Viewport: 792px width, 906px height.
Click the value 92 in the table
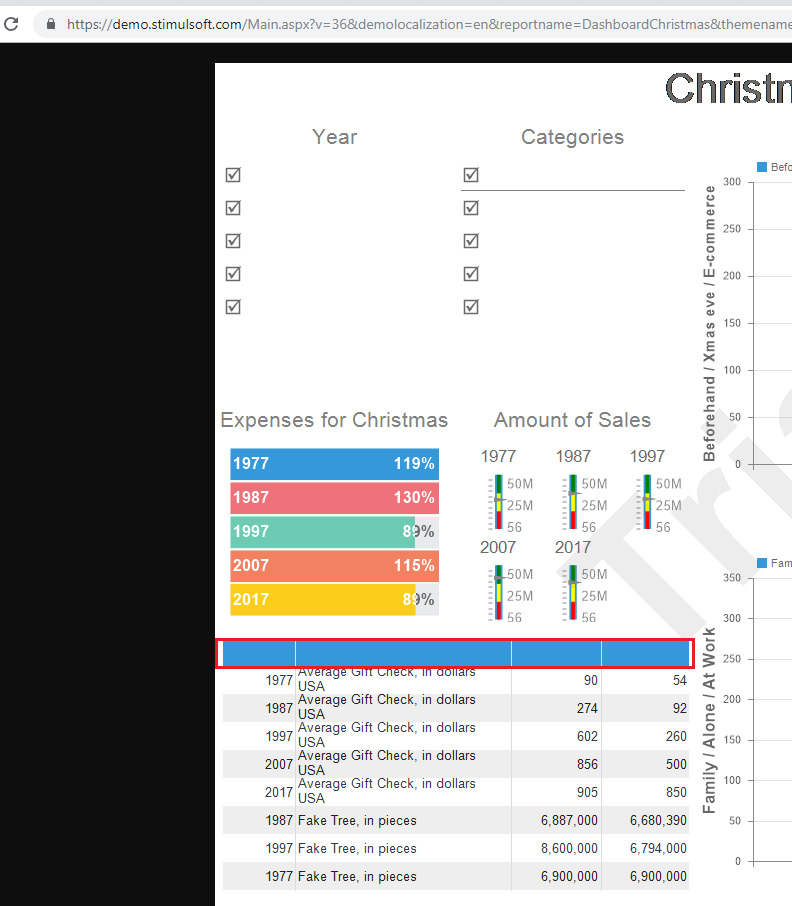click(x=679, y=708)
